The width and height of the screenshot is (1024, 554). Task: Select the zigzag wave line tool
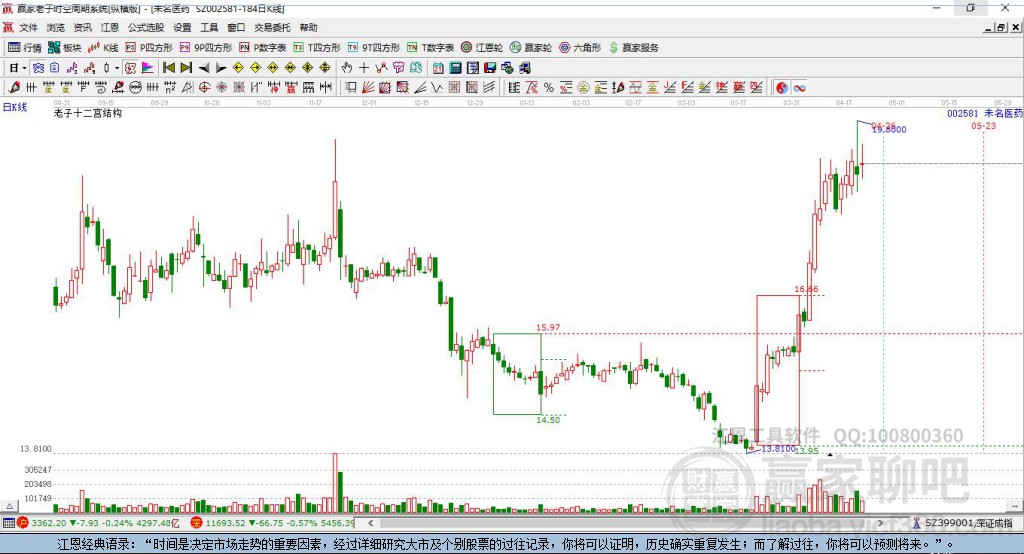pos(437,88)
